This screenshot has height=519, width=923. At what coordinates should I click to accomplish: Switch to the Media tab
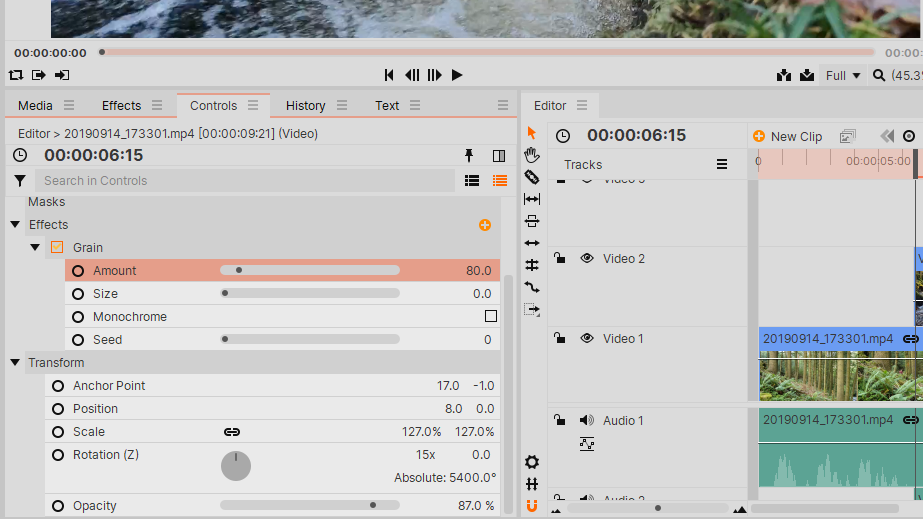point(35,106)
